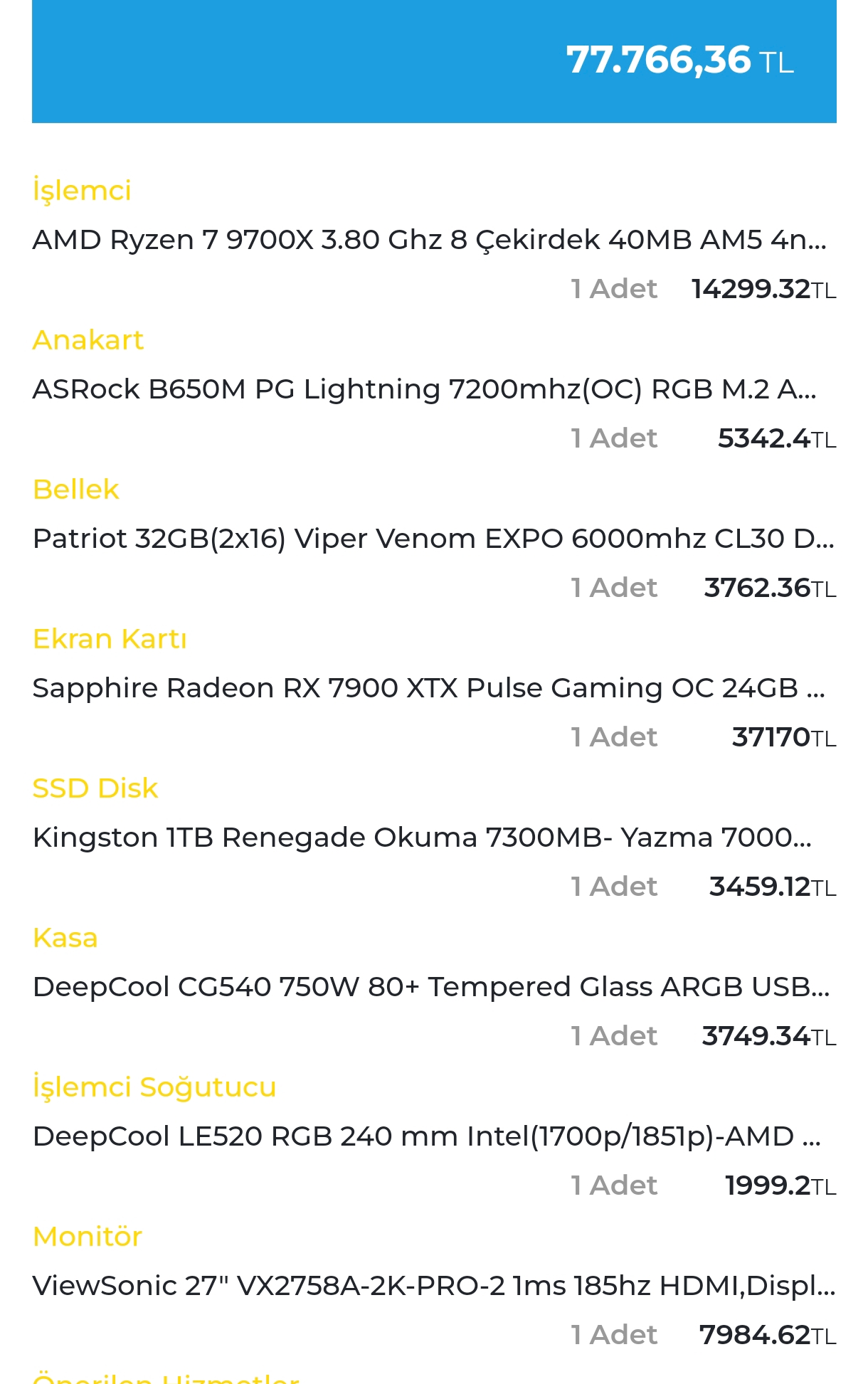Image resolution: width=868 pixels, height=1384 pixels.
Task: Select the Patriot 32GB Viper Venom memory
Action: coord(433,539)
